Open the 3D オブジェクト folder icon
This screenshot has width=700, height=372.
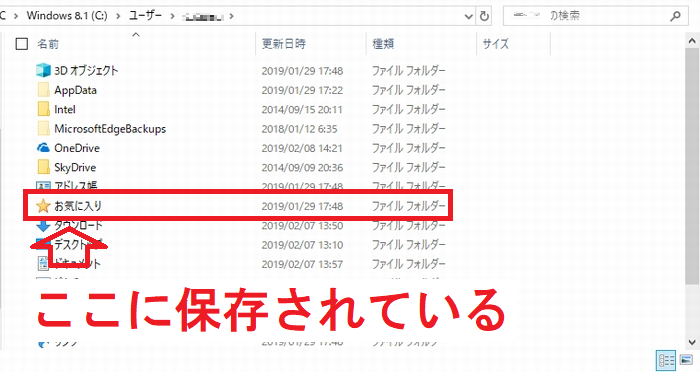coord(43,71)
